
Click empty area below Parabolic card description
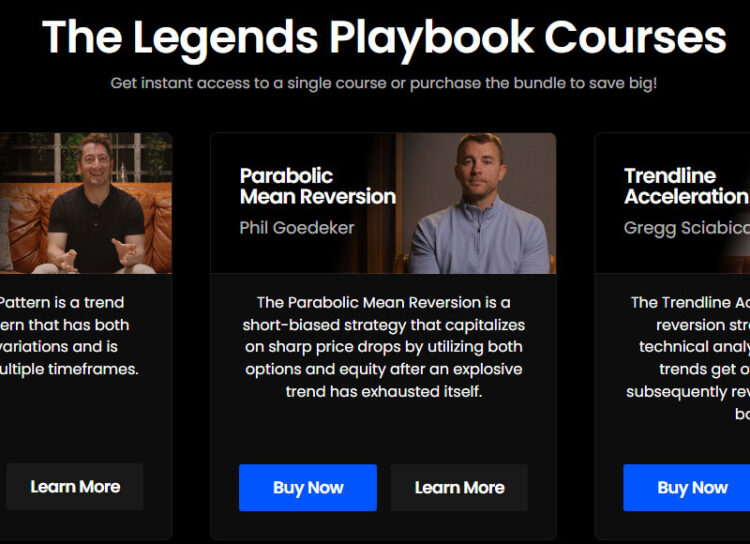pyautogui.click(x=384, y=431)
